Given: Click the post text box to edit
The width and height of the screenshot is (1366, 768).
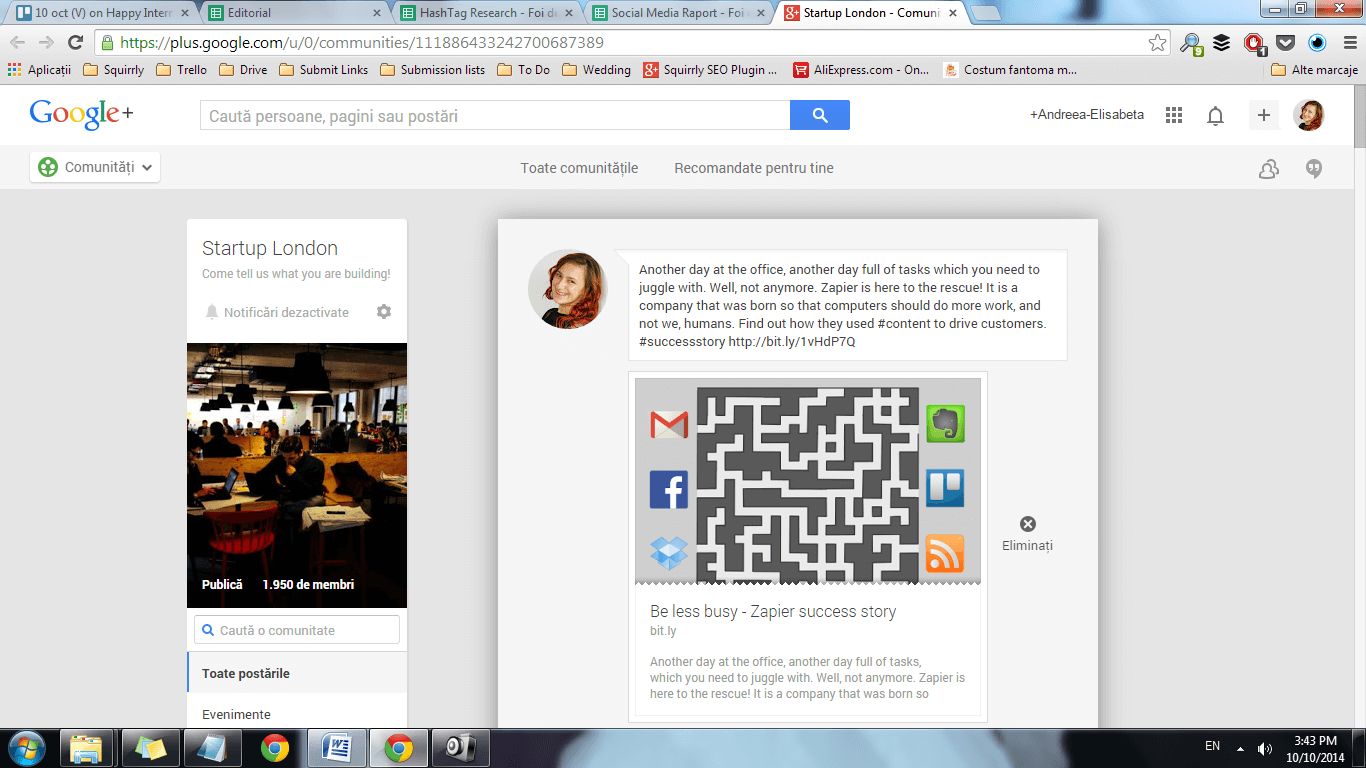Looking at the screenshot, I should tap(848, 305).
